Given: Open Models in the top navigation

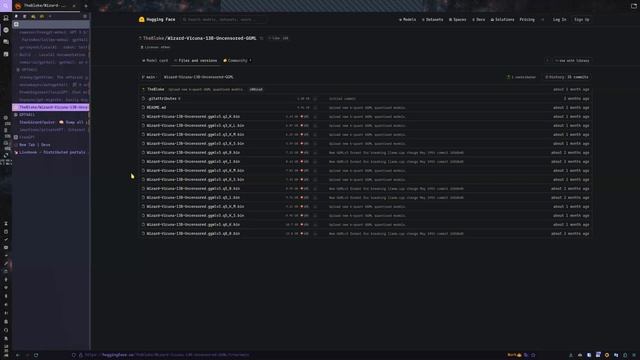Looking at the screenshot, I should pyautogui.click(x=407, y=20).
